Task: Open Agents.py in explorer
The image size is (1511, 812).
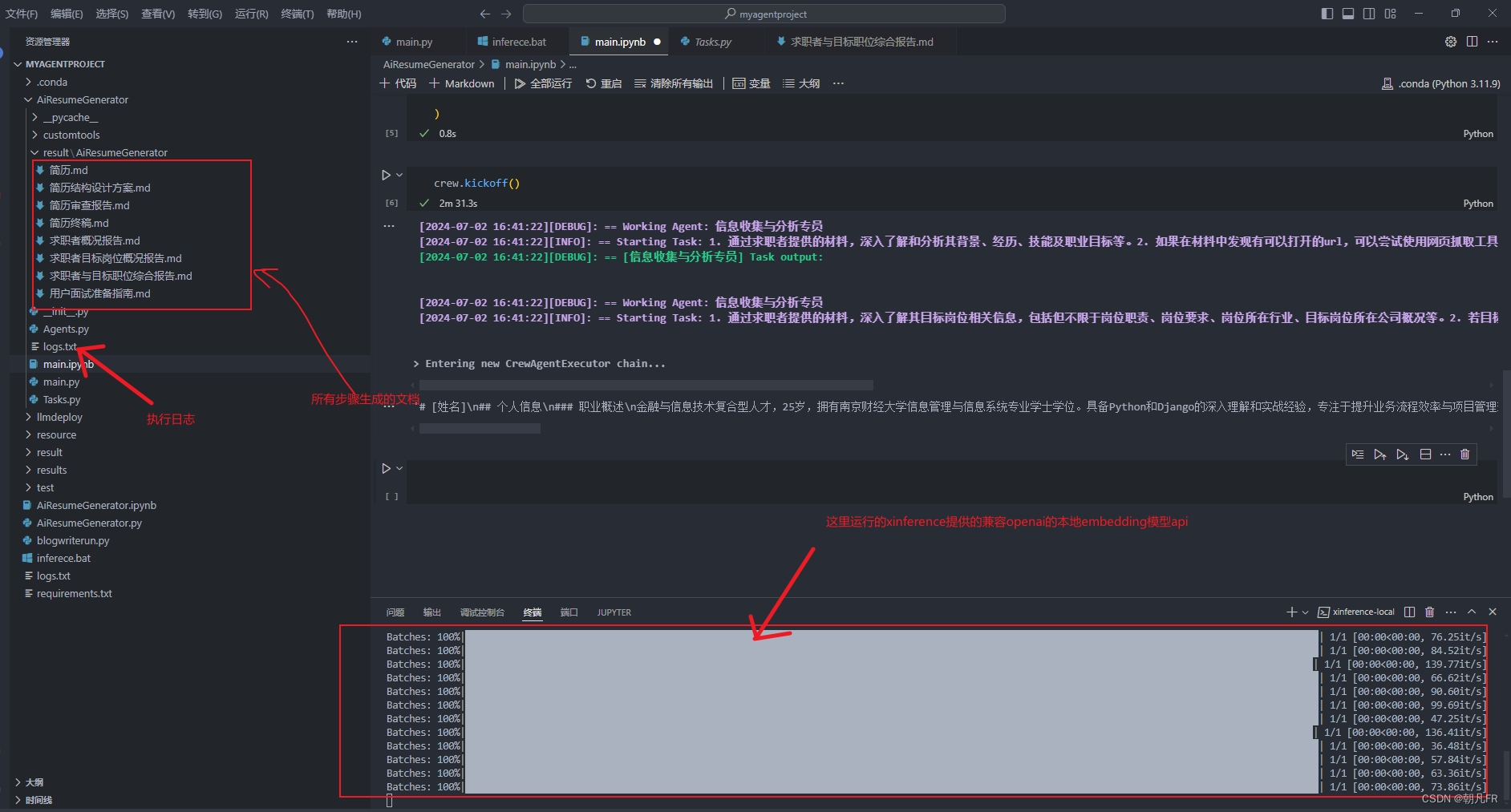Action: tap(66, 329)
